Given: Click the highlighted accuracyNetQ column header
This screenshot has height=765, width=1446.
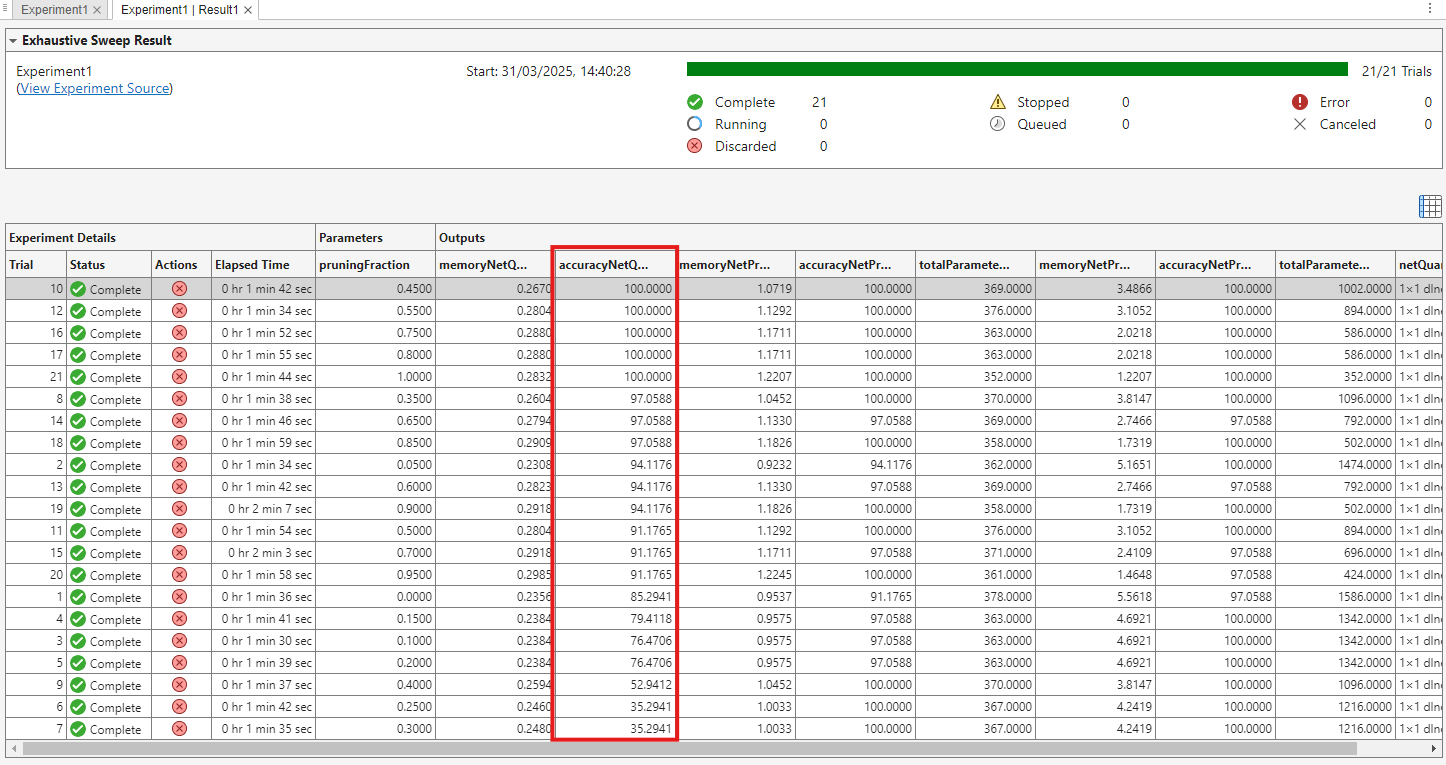Looking at the screenshot, I should point(613,264).
